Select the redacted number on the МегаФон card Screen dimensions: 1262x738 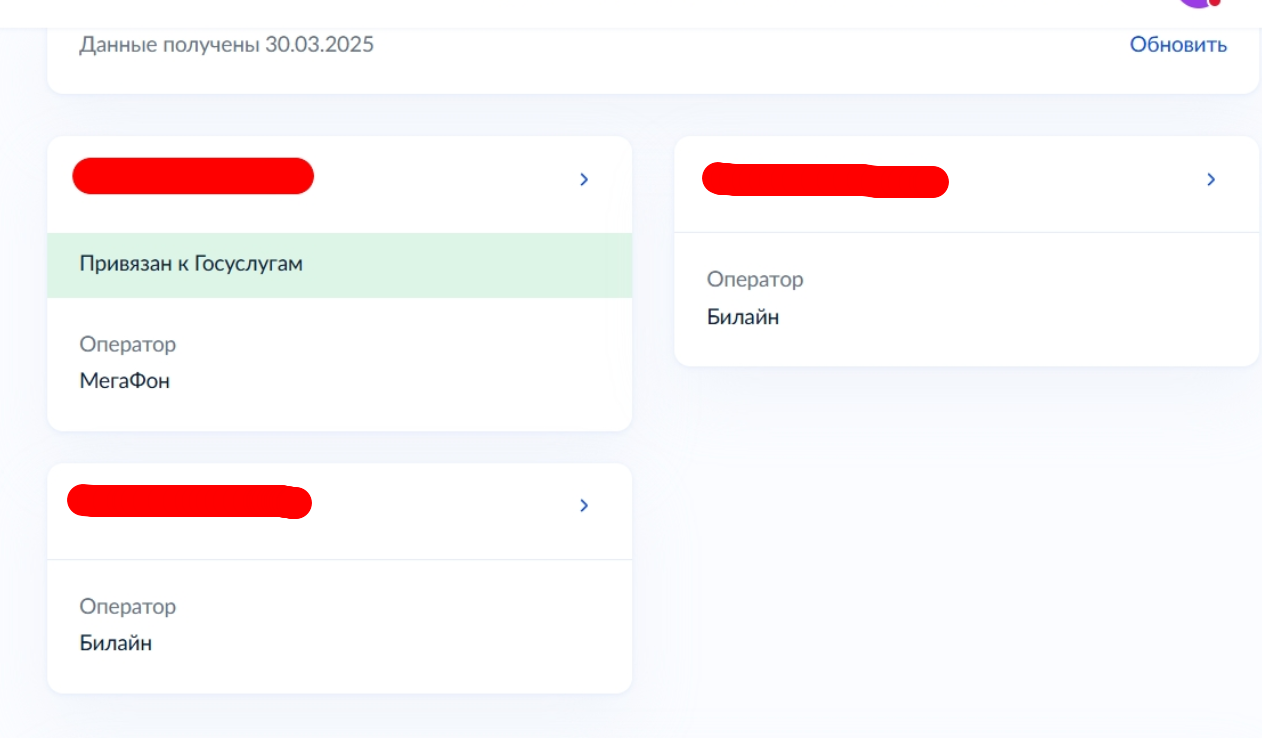pos(193,176)
